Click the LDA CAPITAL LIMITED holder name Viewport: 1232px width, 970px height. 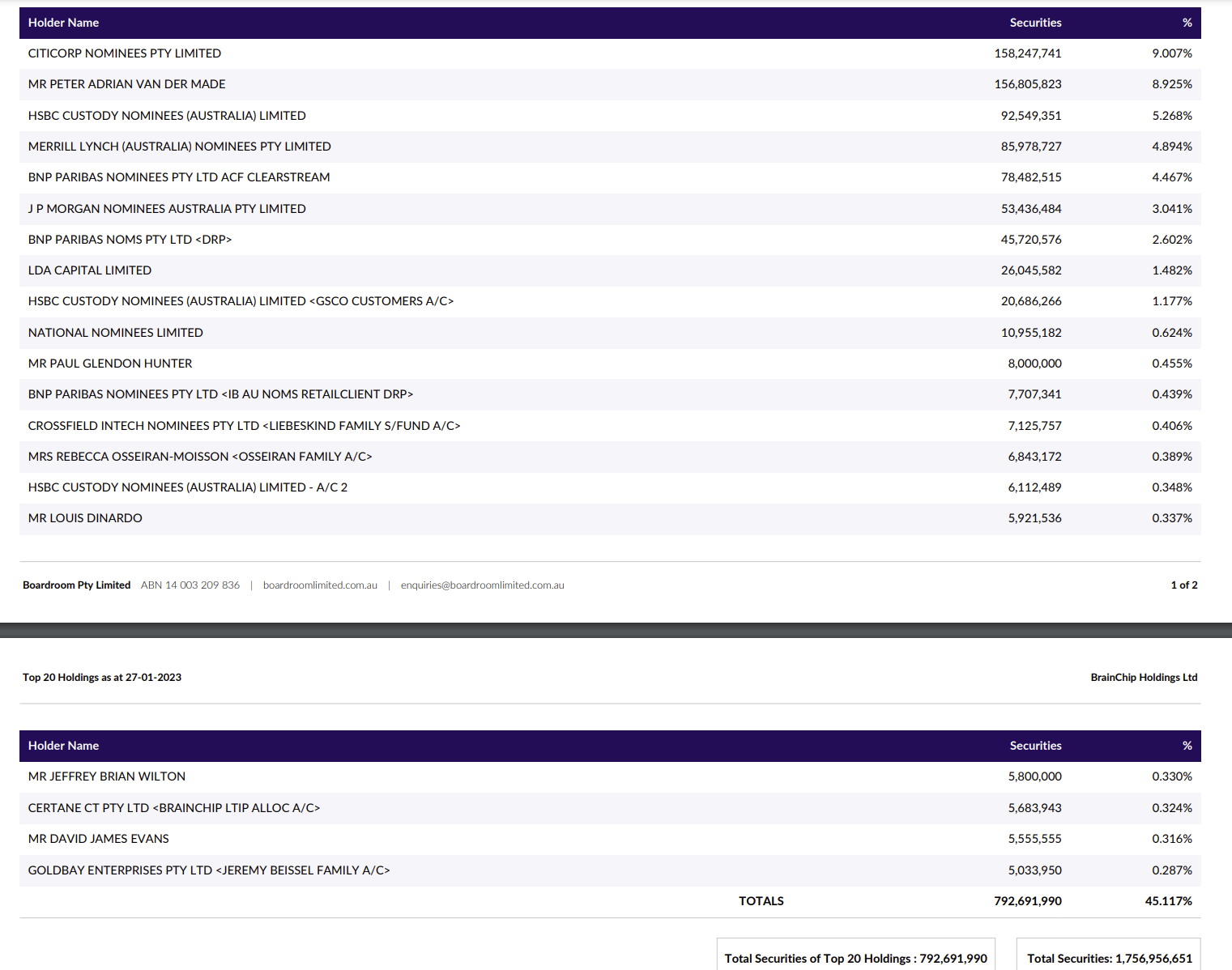[90, 270]
